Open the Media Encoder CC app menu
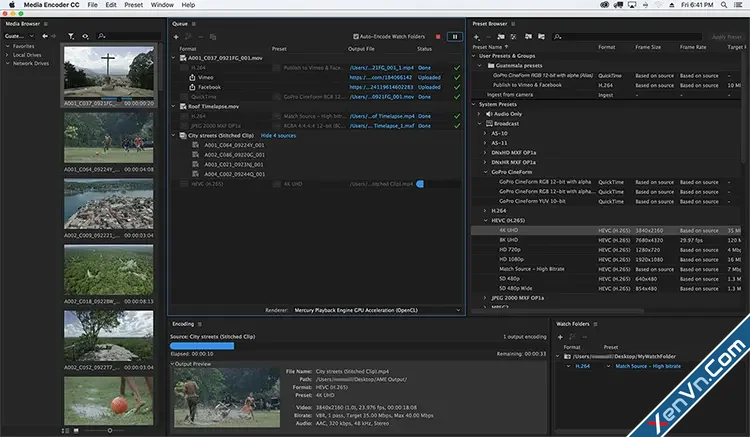This screenshot has height=437, width=750. pyautogui.click(x=51, y=5)
